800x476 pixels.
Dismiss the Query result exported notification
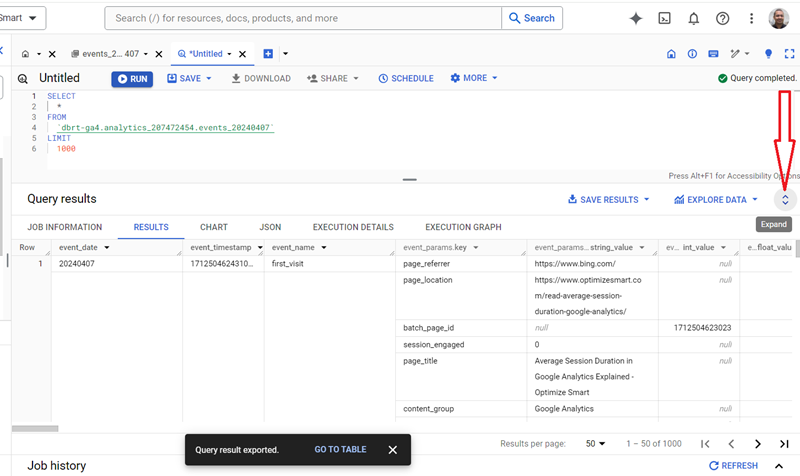[393, 450]
